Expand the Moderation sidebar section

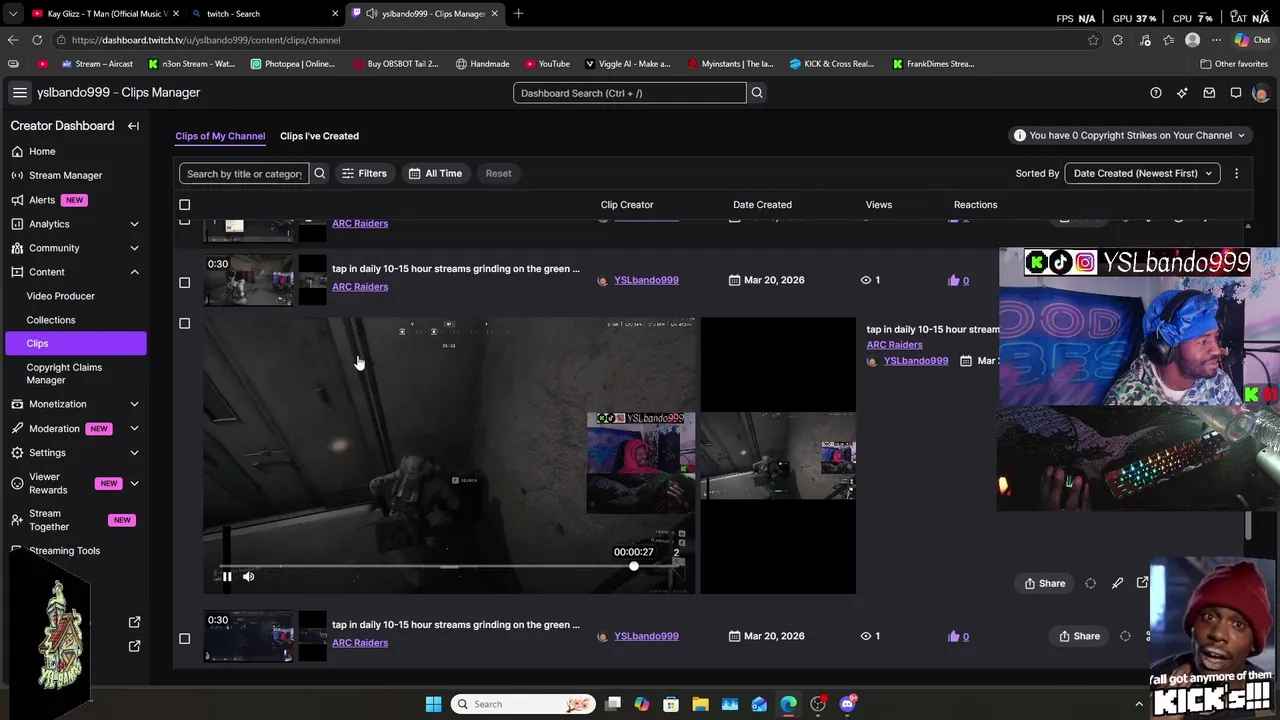134,428
